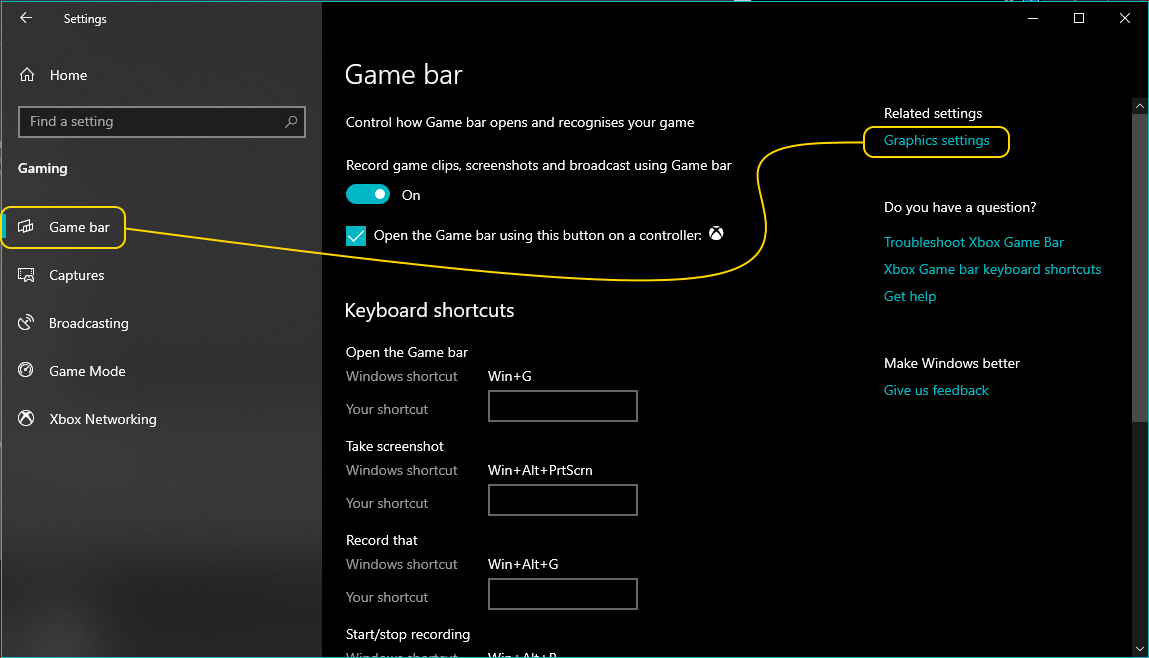Click Troubleshoot Xbox Game Bar link
The height and width of the screenshot is (658, 1149).
[x=973, y=243]
